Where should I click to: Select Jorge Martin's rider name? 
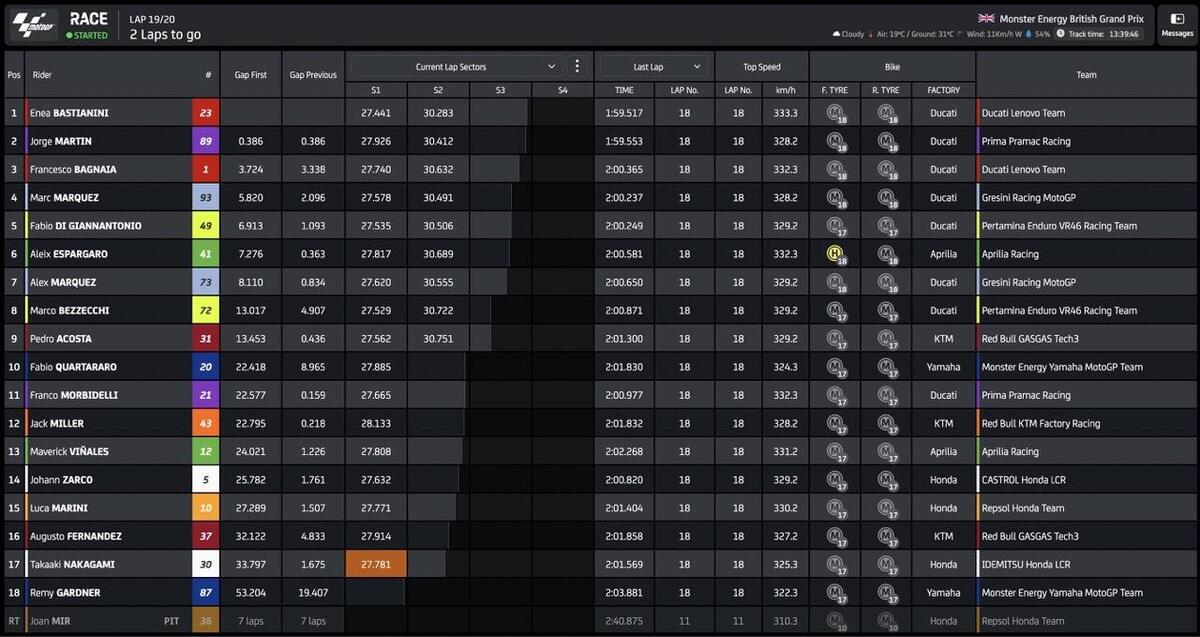(61, 141)
